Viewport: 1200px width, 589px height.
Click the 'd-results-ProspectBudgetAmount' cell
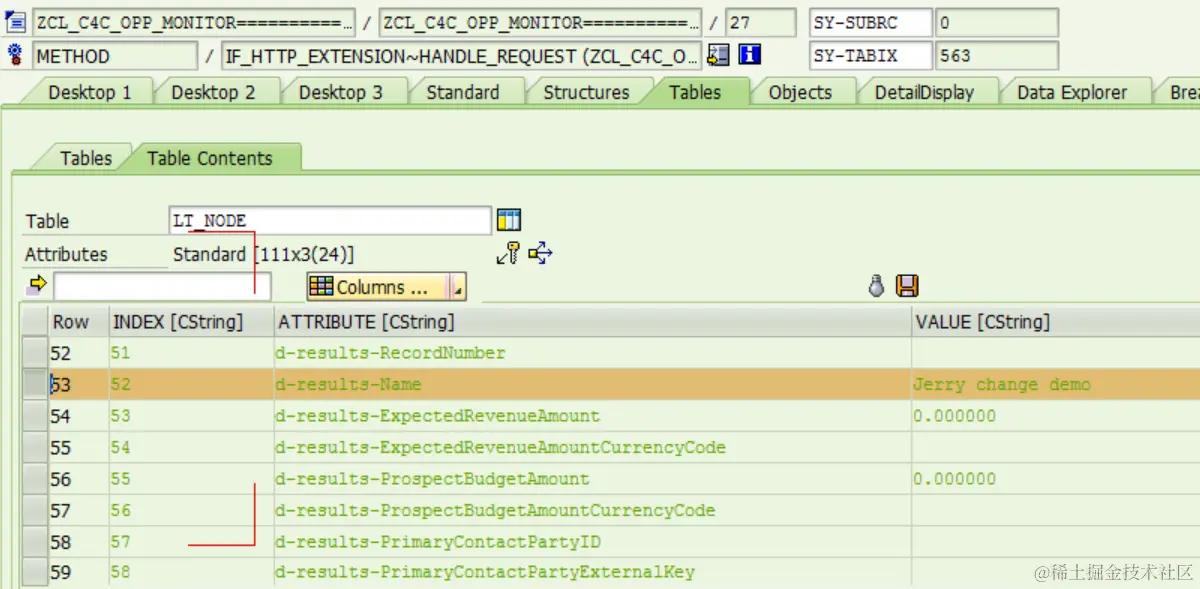[592, 479]
